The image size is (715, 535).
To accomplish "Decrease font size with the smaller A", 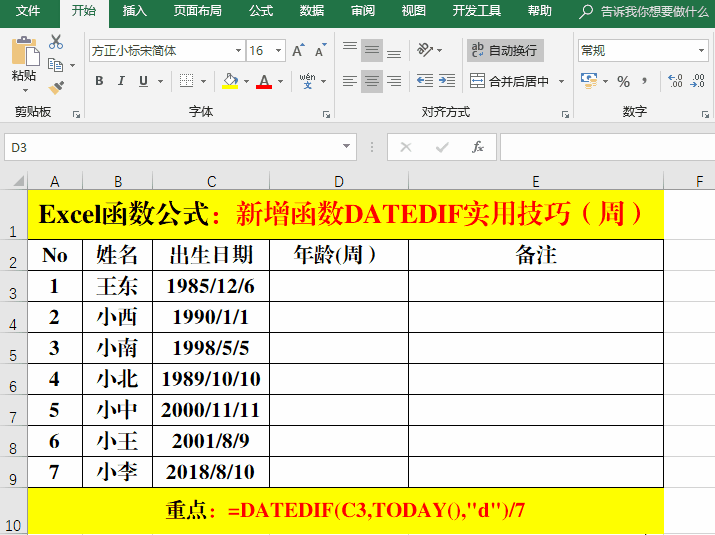I will [321, 51].
